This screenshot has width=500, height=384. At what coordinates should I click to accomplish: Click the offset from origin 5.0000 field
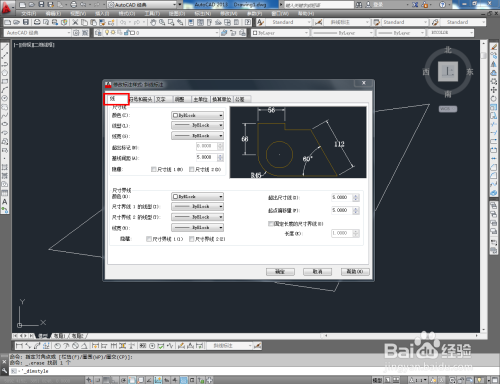point(342,210)
